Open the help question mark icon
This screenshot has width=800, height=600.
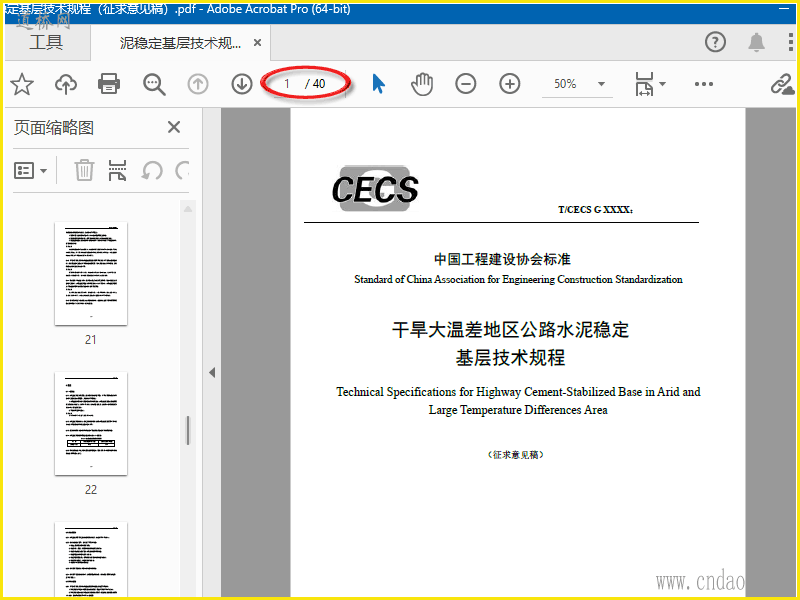(715, 42)
